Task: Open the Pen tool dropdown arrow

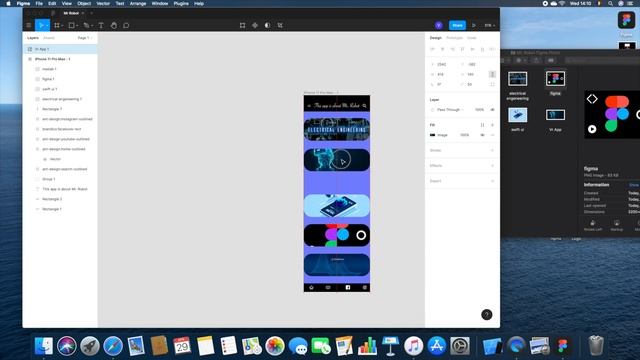Action: (92, 25)
